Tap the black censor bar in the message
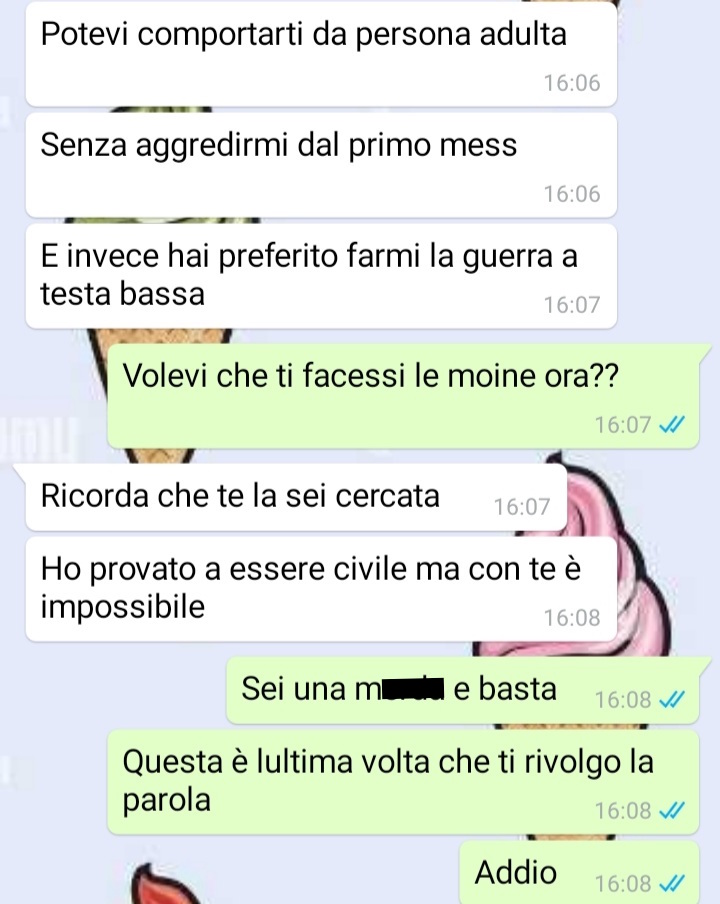 [x=413, y=689]
